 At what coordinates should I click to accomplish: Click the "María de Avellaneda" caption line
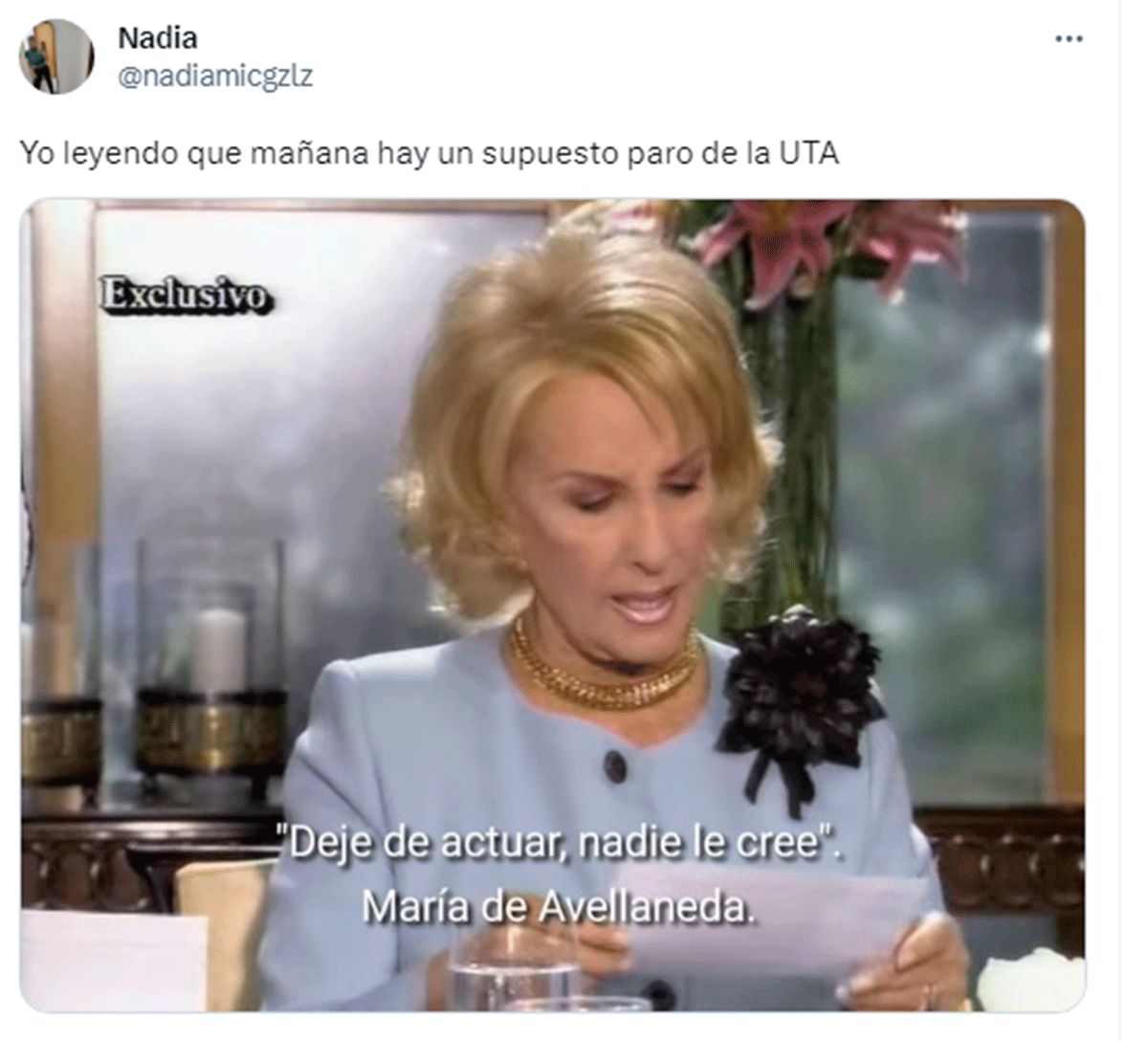tap(559, 906)
